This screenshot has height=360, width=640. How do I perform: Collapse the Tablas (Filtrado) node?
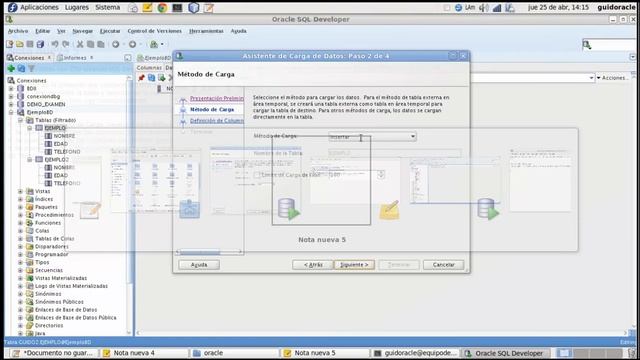[x=20, y=120]
